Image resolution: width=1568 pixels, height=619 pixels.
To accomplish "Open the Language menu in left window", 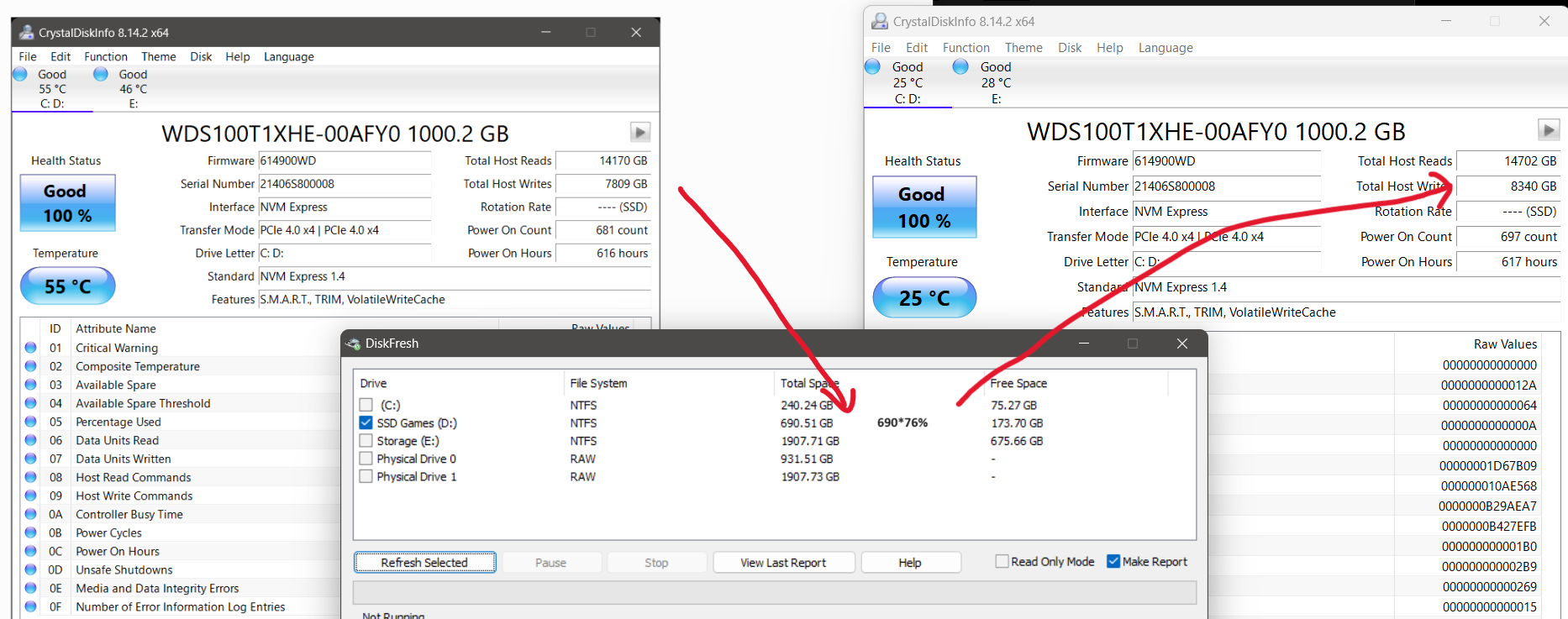I will click(x=288, y=57).
